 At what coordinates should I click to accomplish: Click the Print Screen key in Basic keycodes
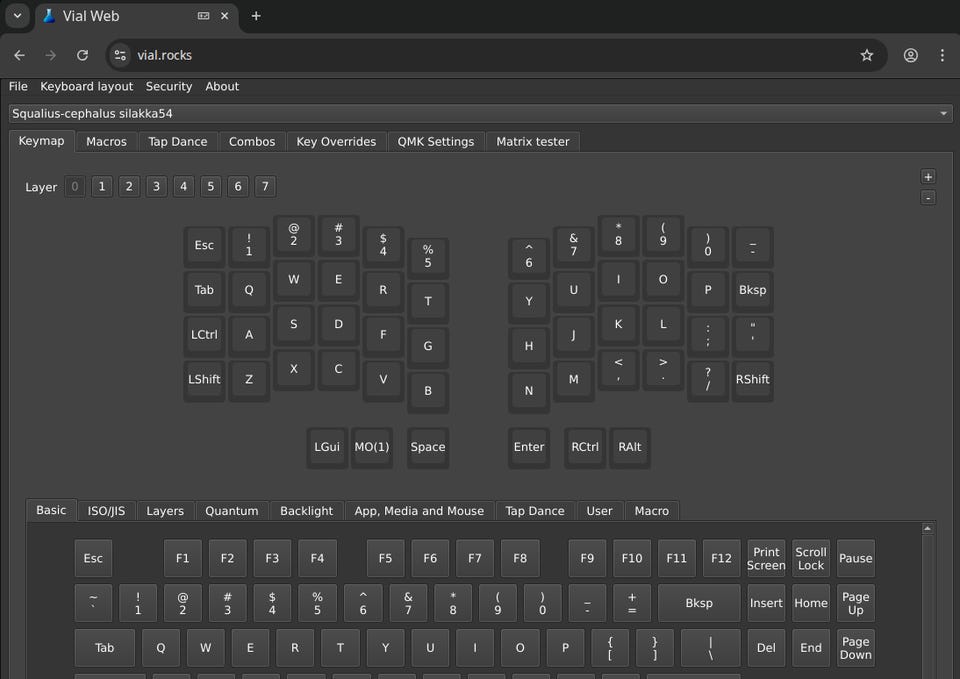tap(766, 559)
